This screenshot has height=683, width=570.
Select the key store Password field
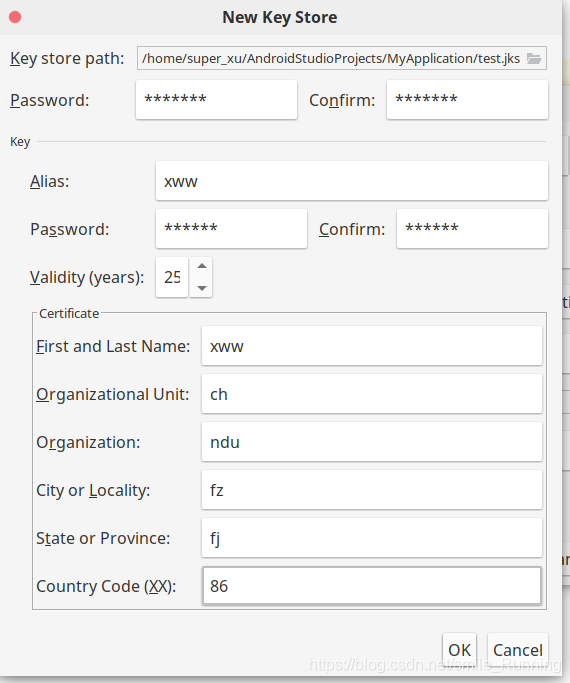click(216, 99)
